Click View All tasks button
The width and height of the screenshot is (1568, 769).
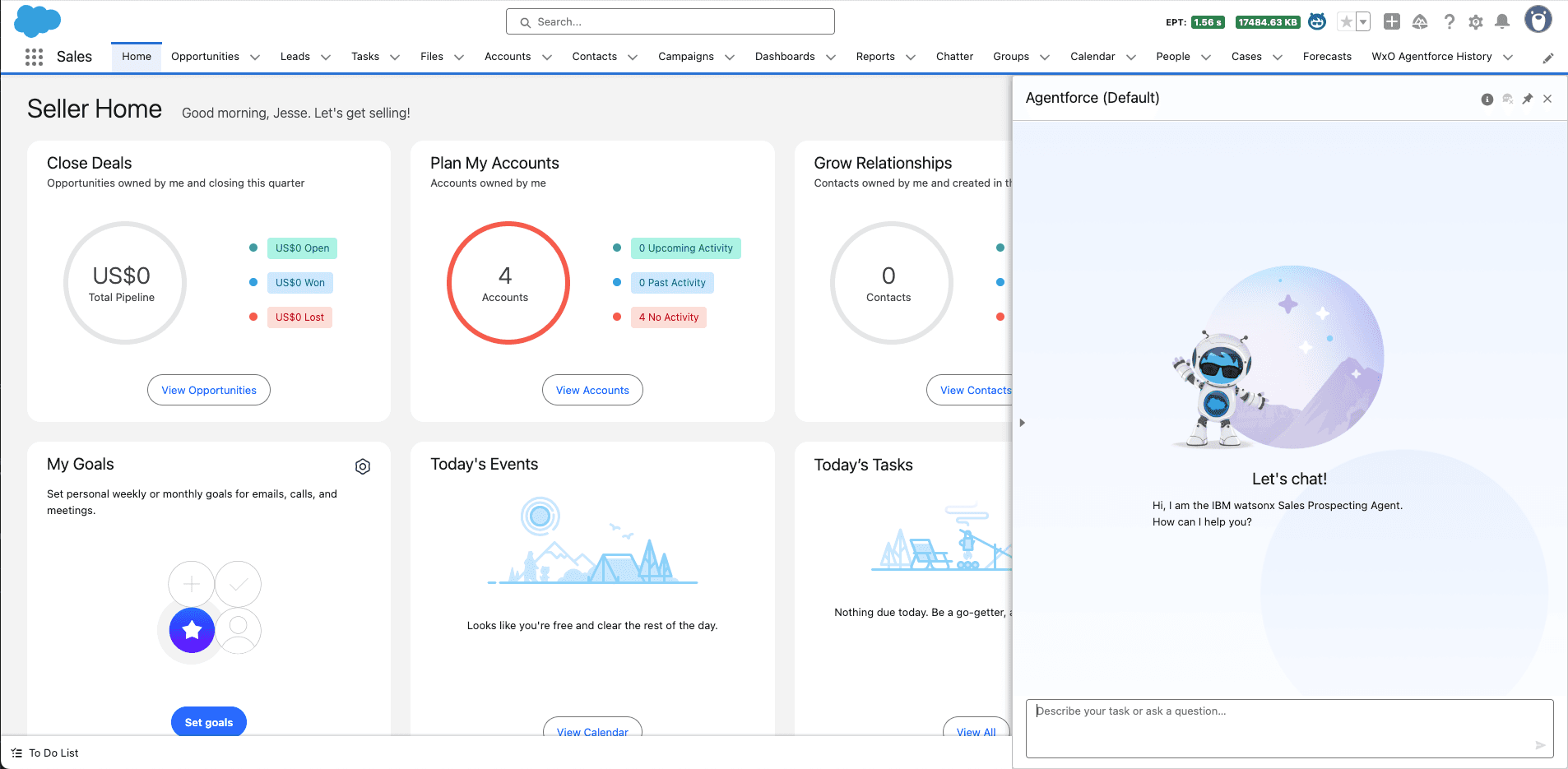977,727
